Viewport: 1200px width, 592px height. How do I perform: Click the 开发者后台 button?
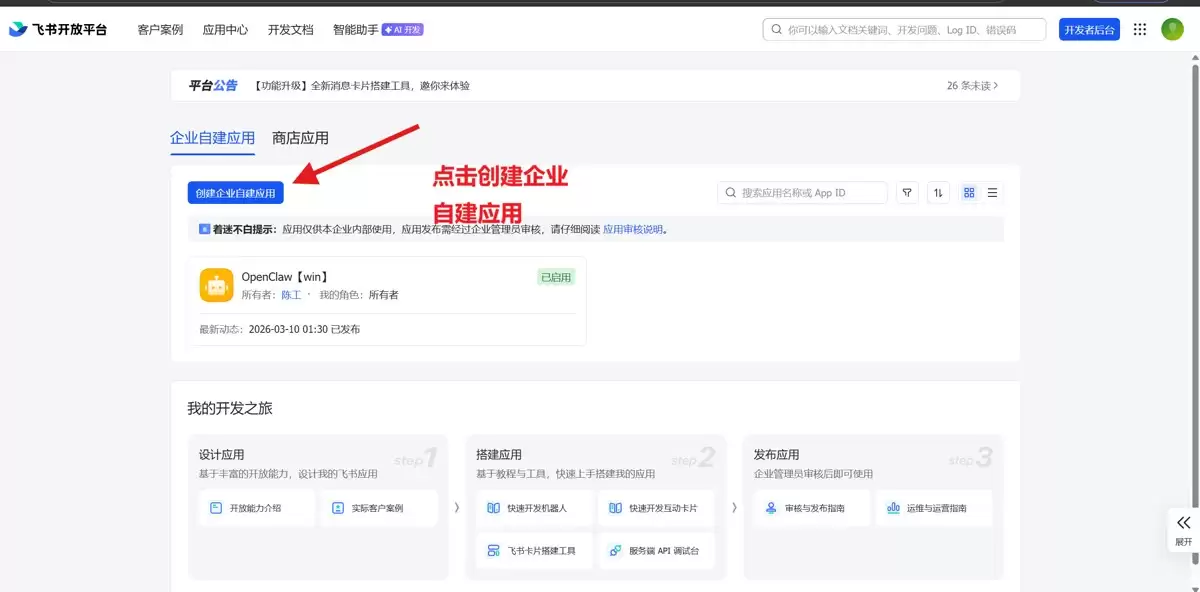pos(1089,30)
